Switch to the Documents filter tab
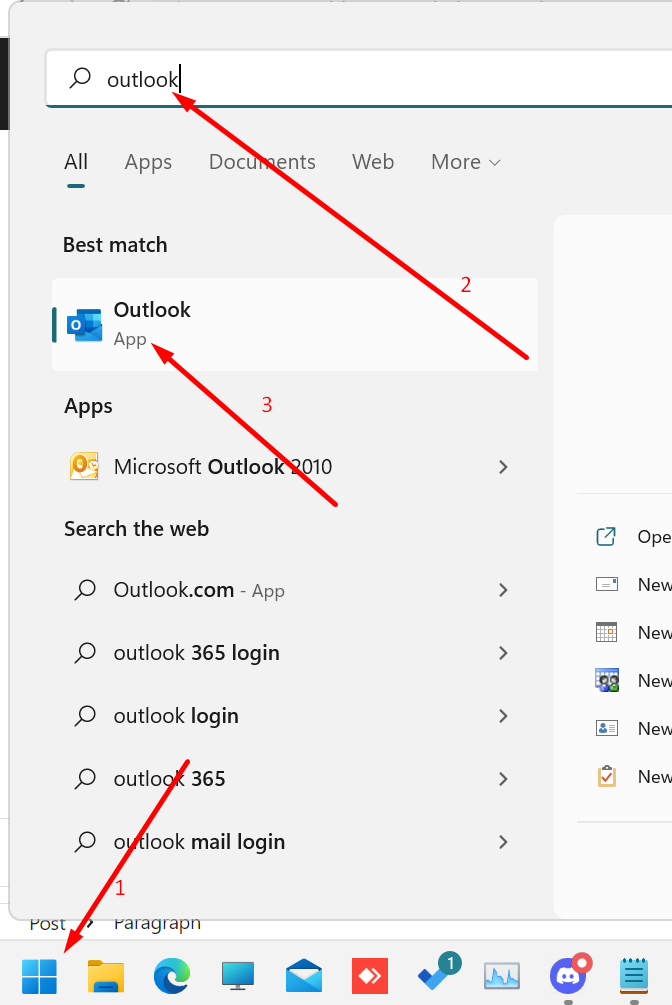 click(262, 162)
